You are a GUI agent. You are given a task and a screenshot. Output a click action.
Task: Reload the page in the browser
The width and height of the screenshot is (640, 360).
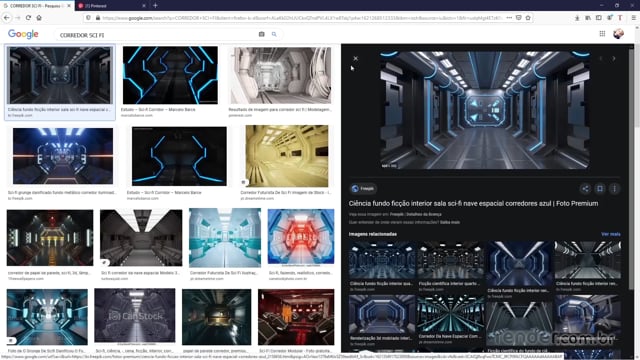28,18
